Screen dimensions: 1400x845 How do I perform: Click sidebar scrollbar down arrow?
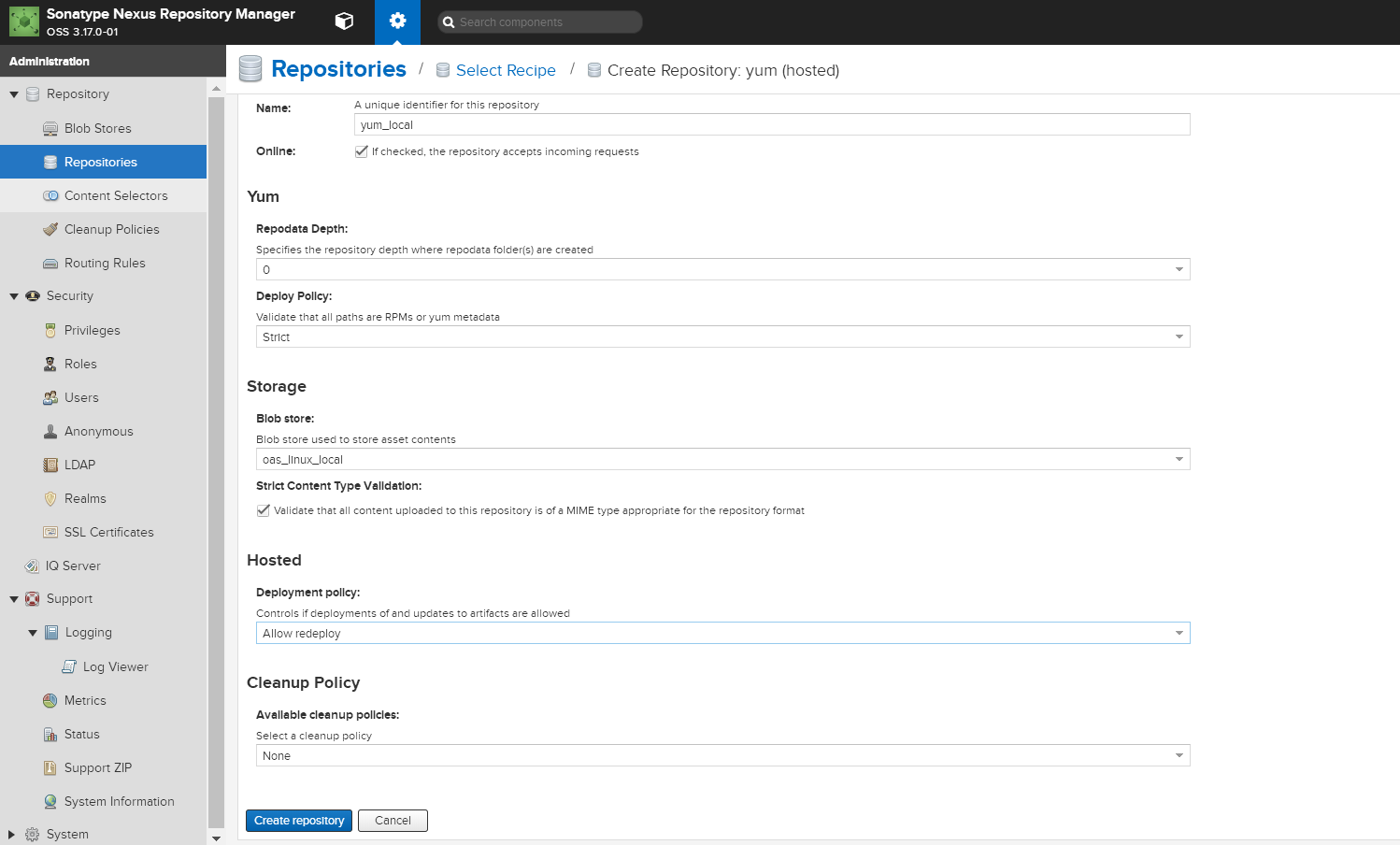[217, 838]
